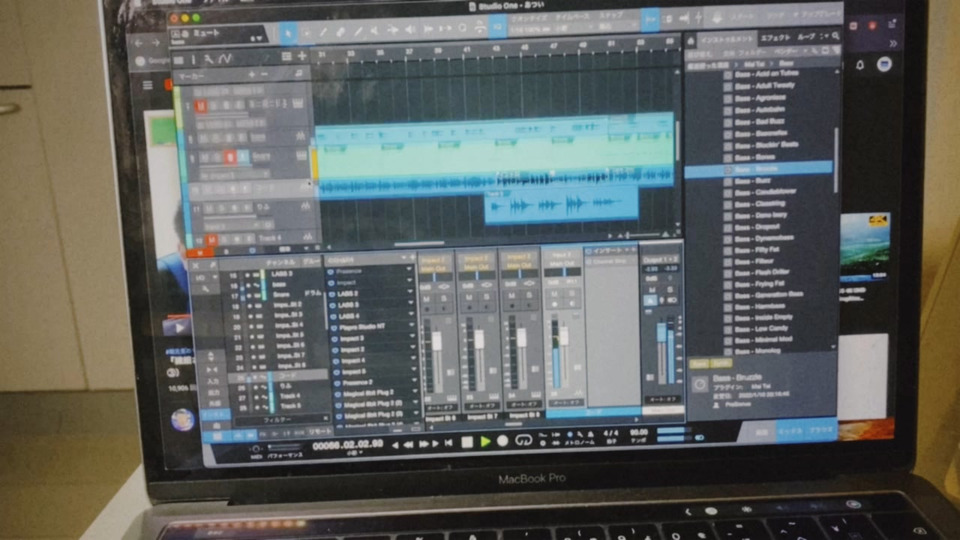This screenshot has width=960, height=540.
Task: Open the Browse tab at bottom right
Action: [x=820, y=429]
